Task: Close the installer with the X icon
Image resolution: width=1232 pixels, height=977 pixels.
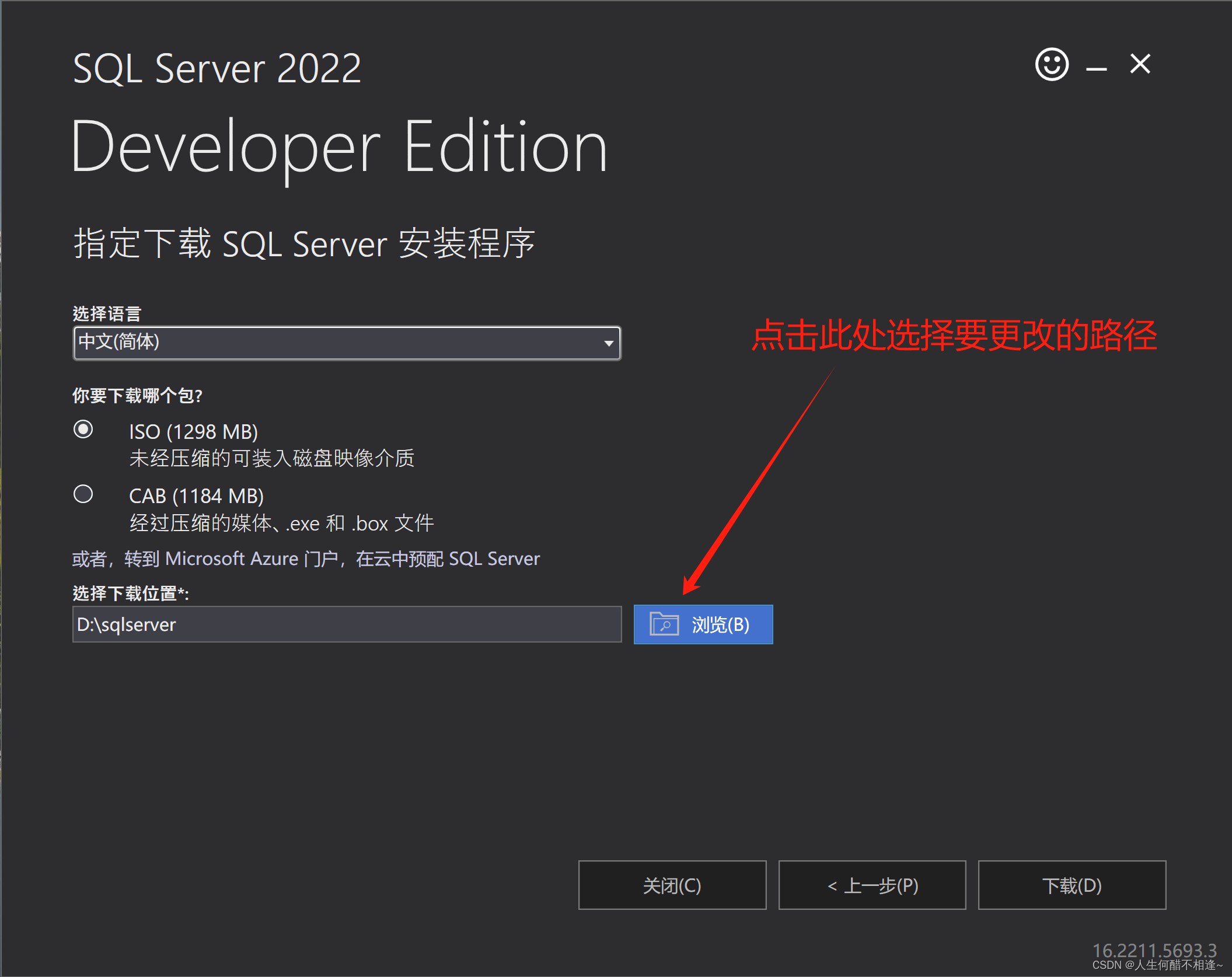Action: 1140,64
